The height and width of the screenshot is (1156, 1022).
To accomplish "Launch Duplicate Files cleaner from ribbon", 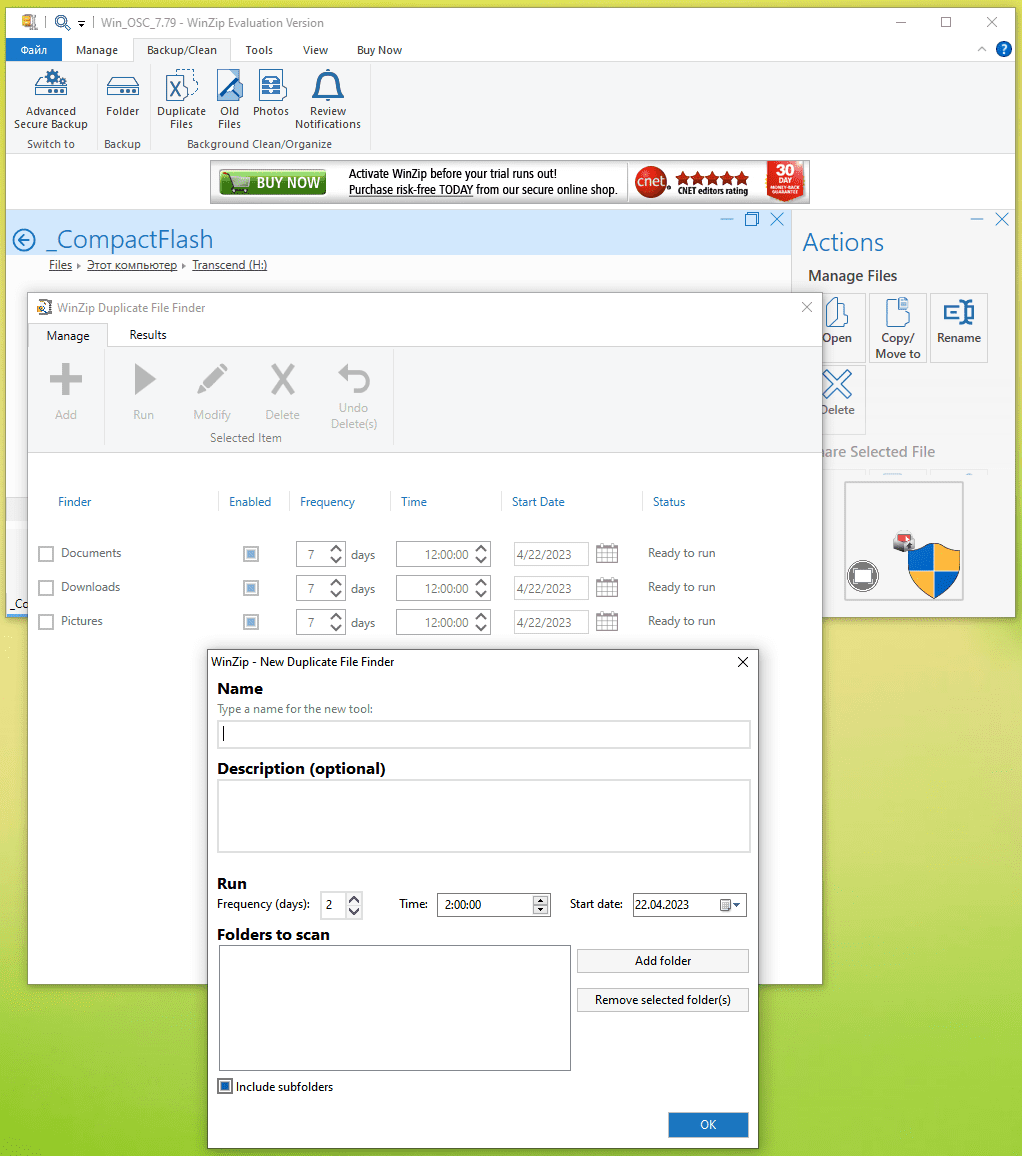I will click(x=181, y=100).
